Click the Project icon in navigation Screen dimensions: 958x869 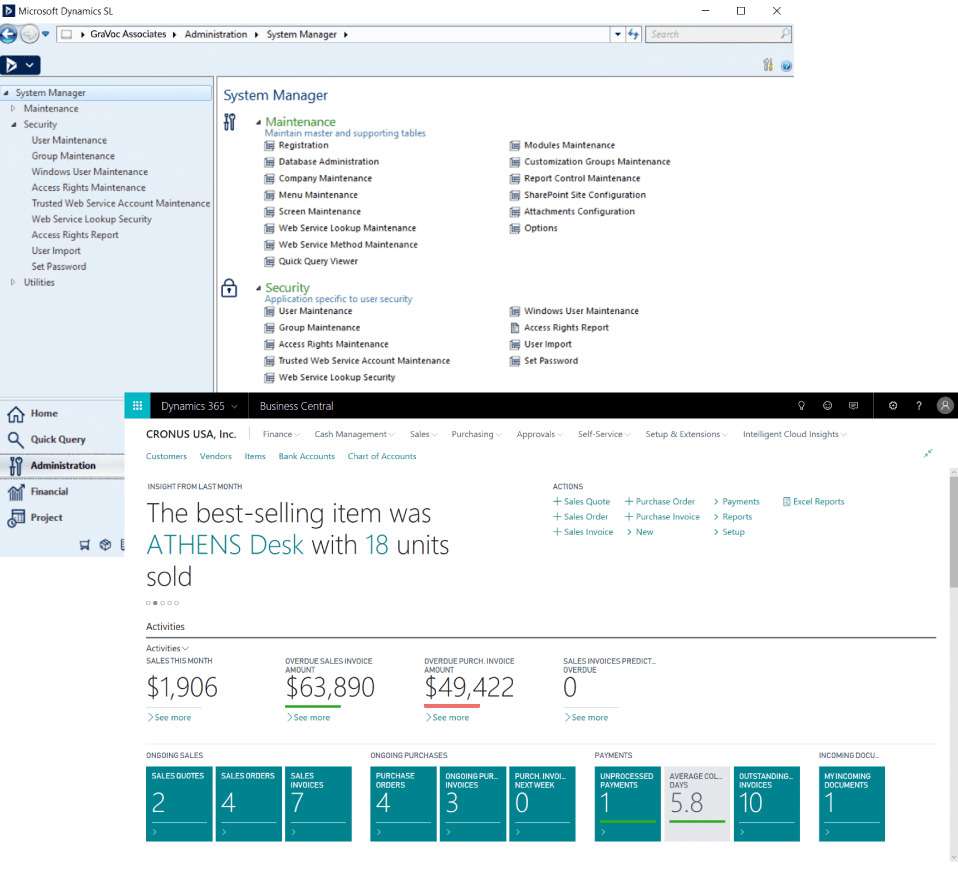(15, 518)
